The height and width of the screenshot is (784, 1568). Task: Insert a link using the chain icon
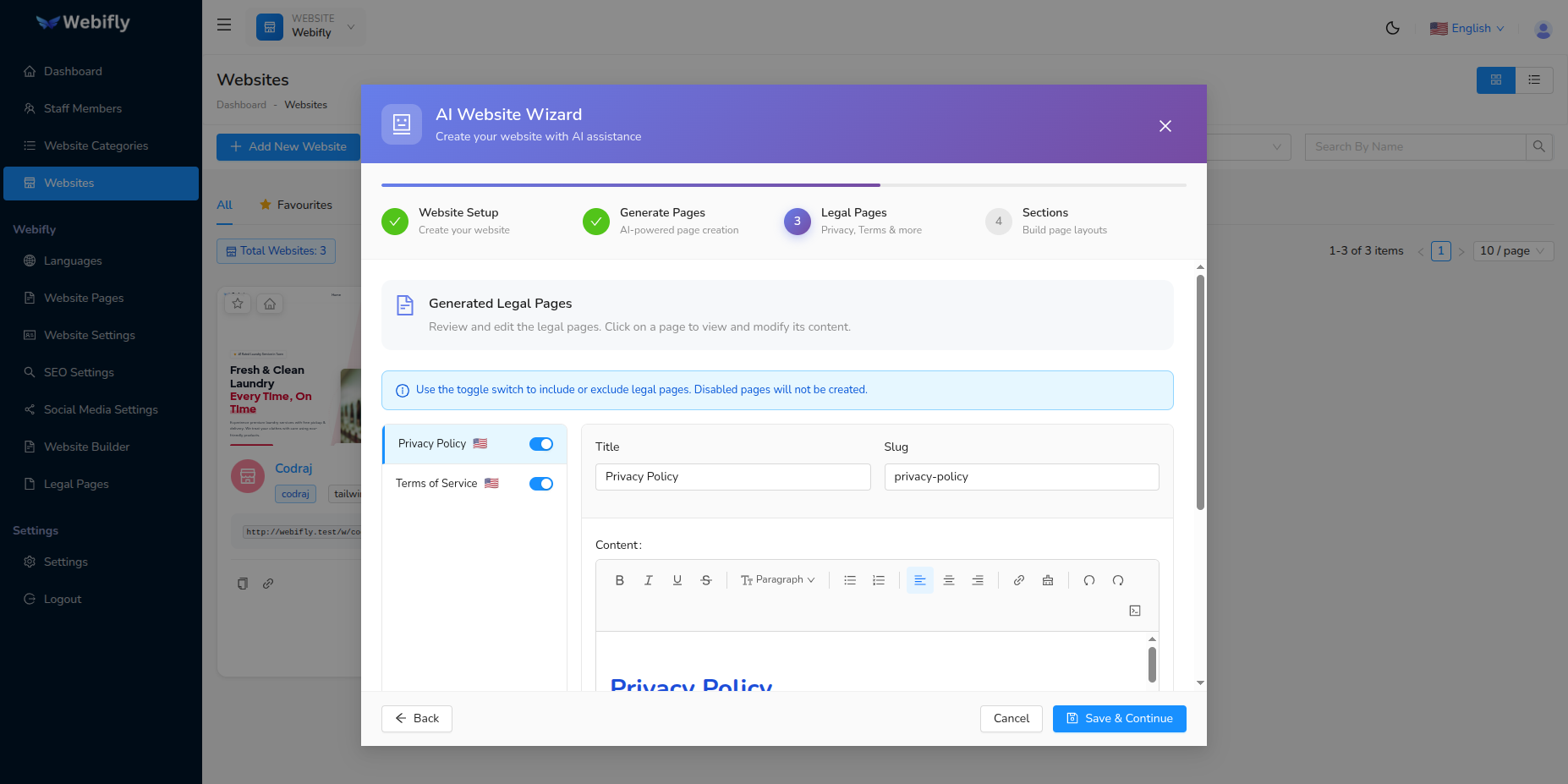pyautogui.click(x=1019, y=580)
